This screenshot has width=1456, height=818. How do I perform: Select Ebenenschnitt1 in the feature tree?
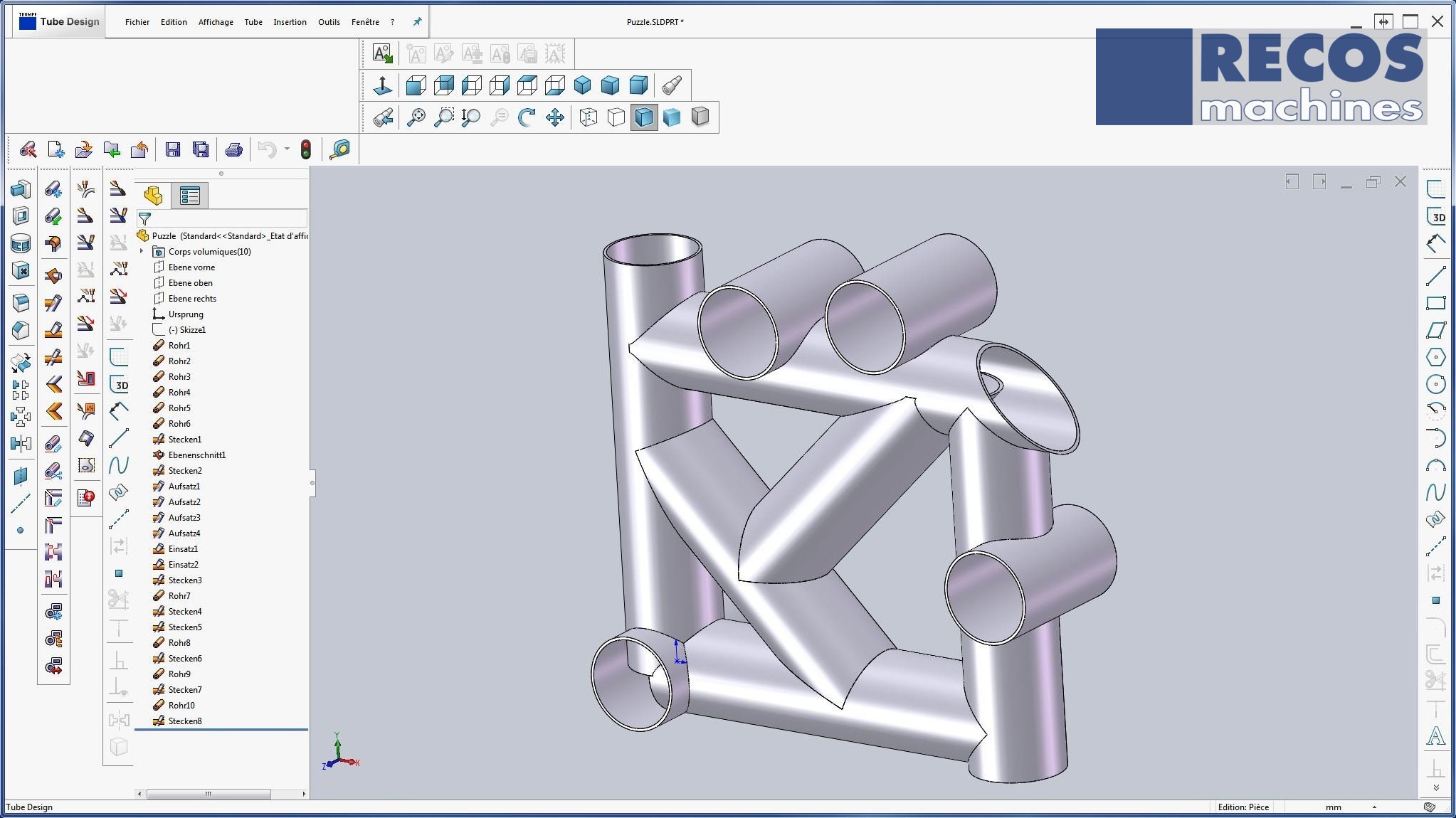(x=197, y=455)
